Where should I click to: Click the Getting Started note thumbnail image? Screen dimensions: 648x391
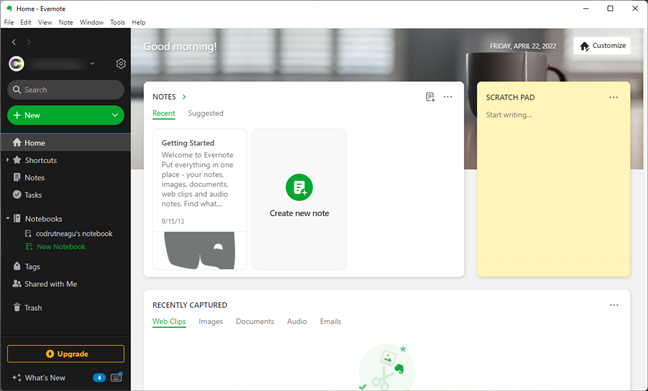pos(200,250)
